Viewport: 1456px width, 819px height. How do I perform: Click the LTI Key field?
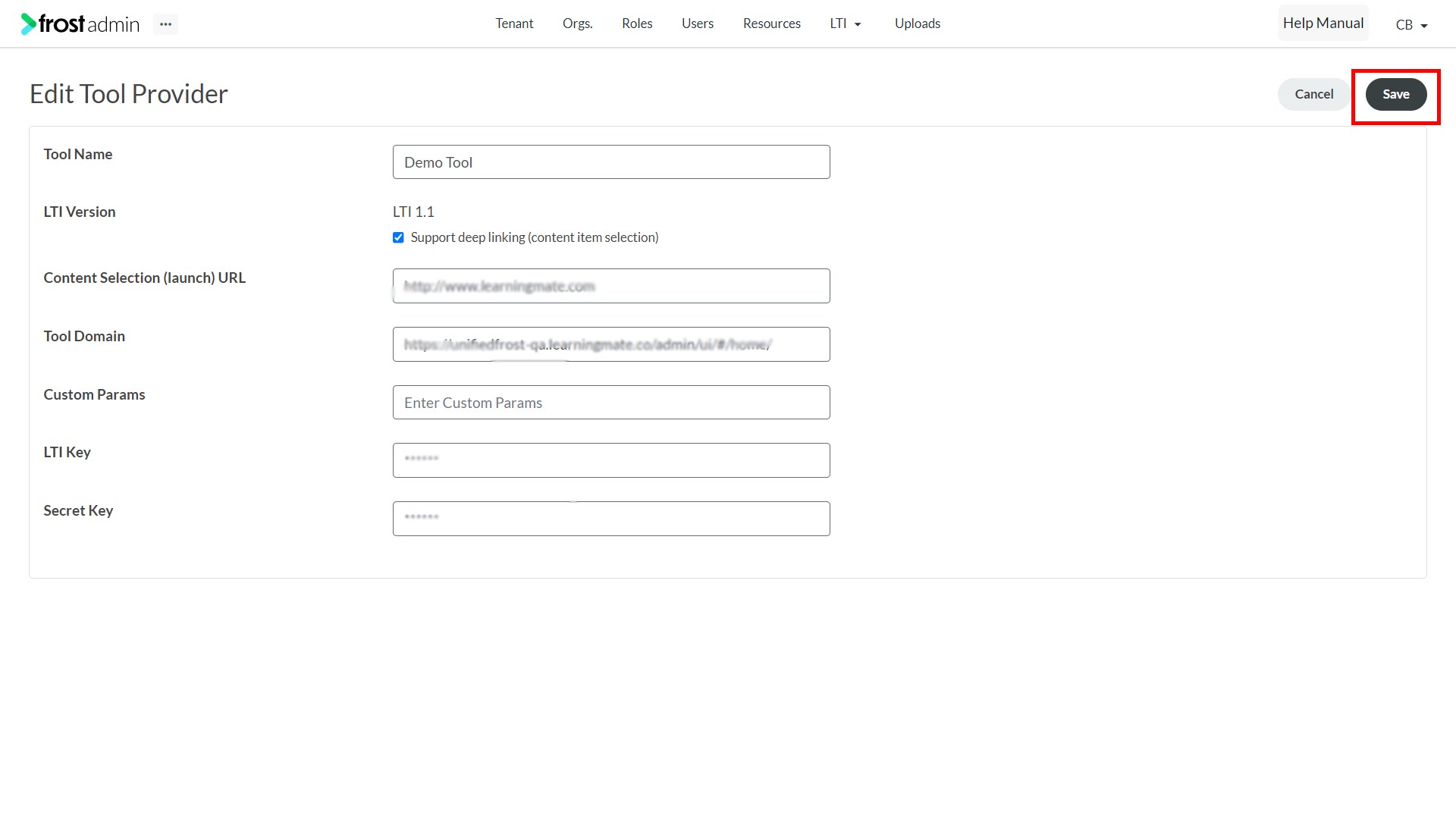click(611, 460)
